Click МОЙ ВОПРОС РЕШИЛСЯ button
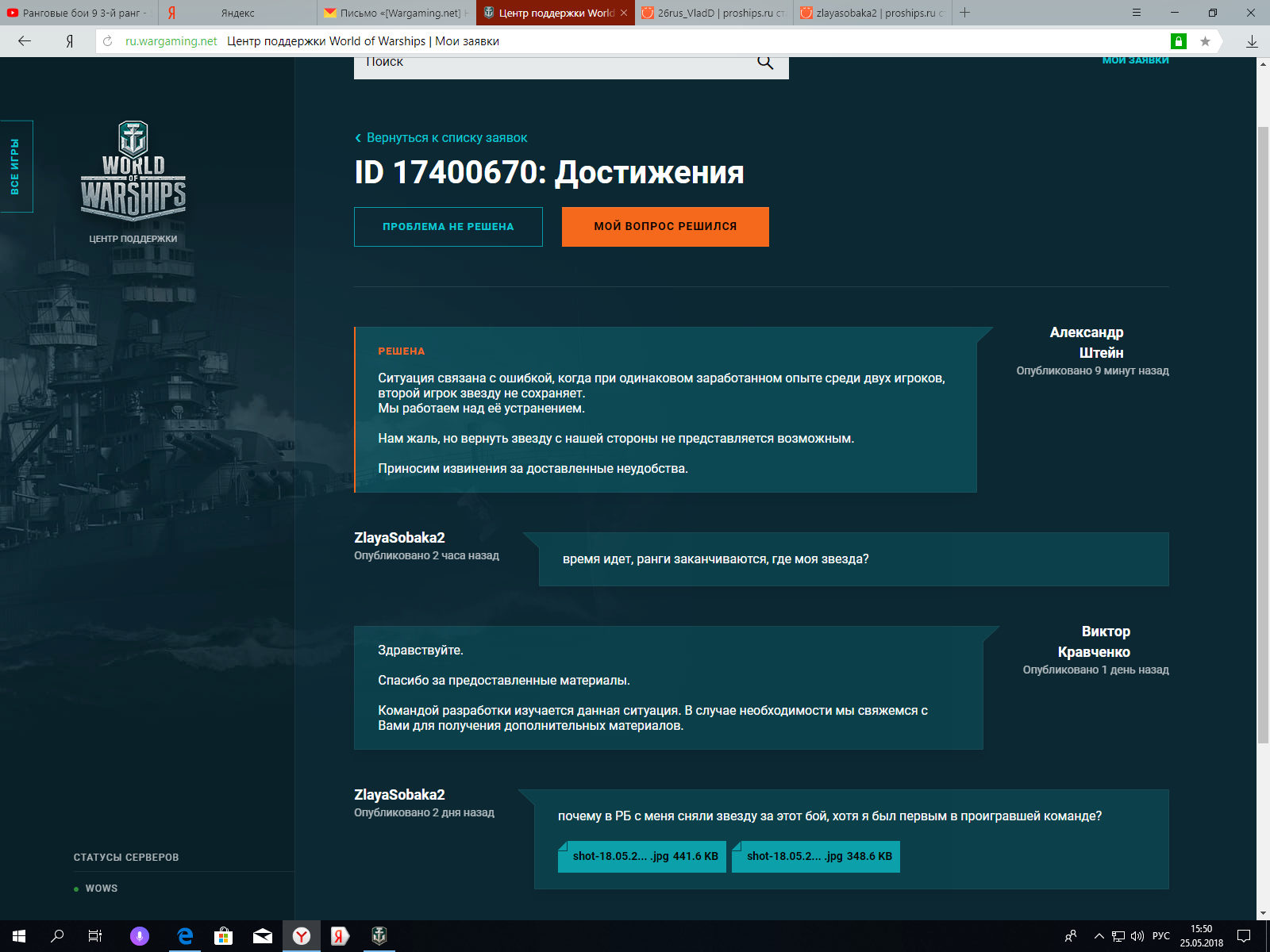The width and height of the screenshot is (1270, 952). tap(665, 227)
